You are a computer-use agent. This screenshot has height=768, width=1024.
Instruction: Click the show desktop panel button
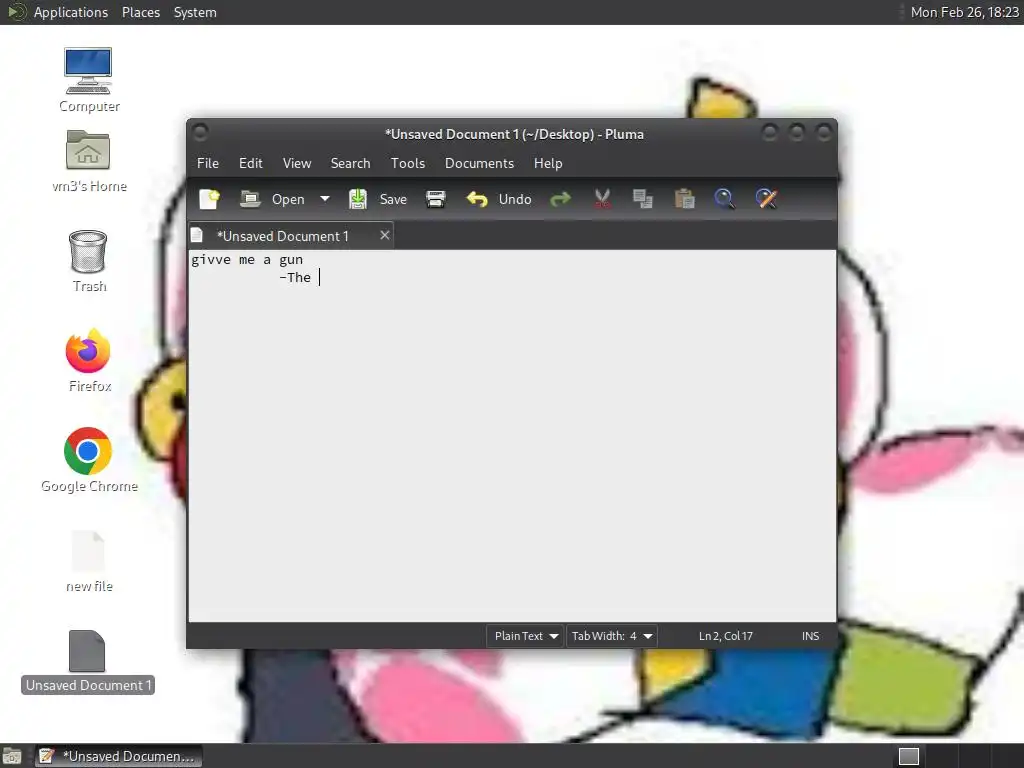(x=12, y=756)
